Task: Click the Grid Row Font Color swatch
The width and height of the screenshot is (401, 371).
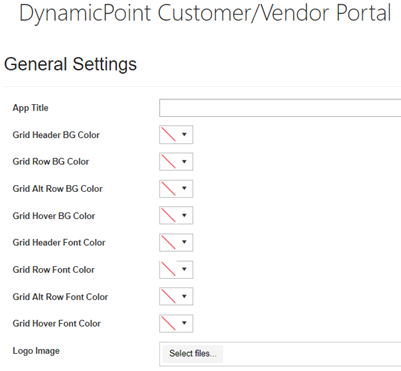Action: click(x=168, y=269)
